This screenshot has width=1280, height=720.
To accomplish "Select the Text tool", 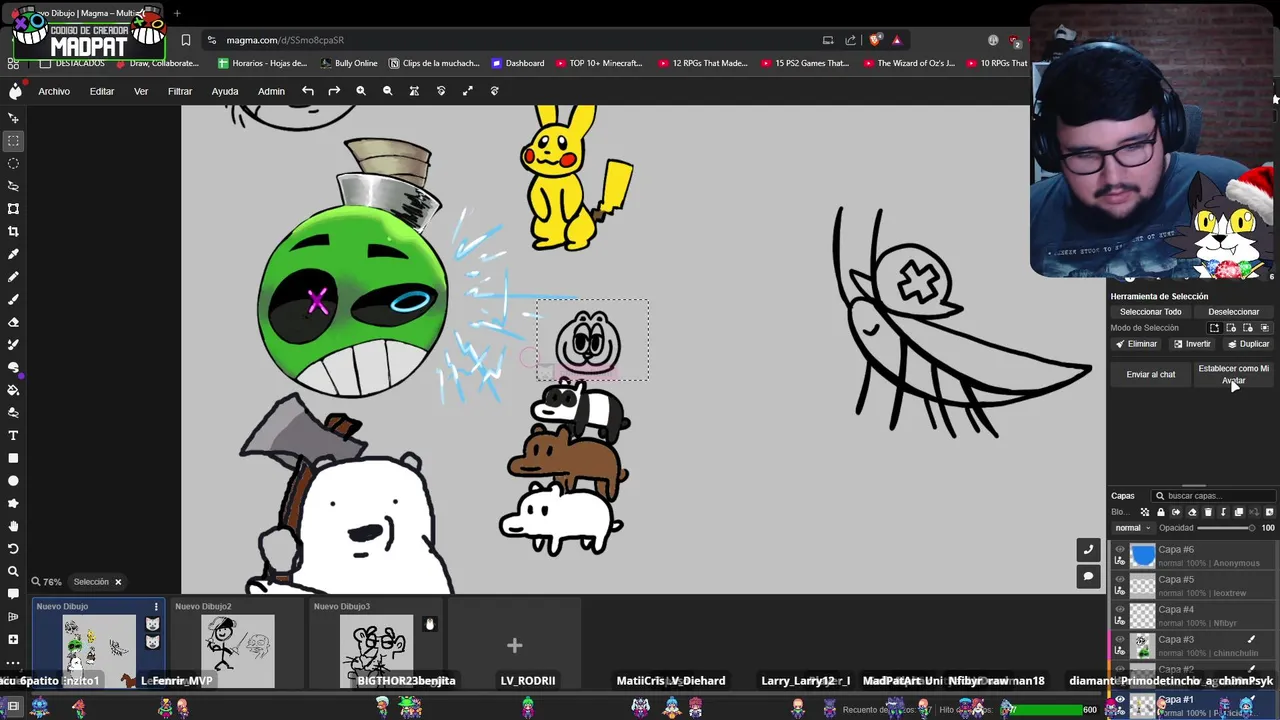I will (14, 435).
